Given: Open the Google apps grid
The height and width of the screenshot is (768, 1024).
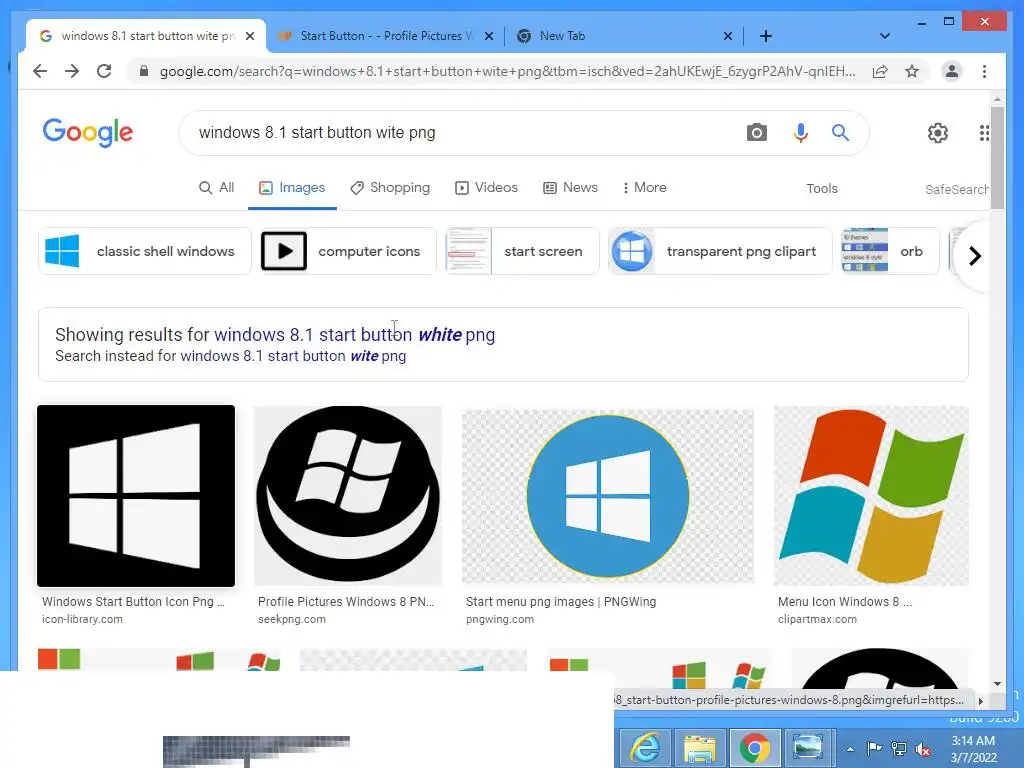Looking at the screenshot, I should 984,133.
